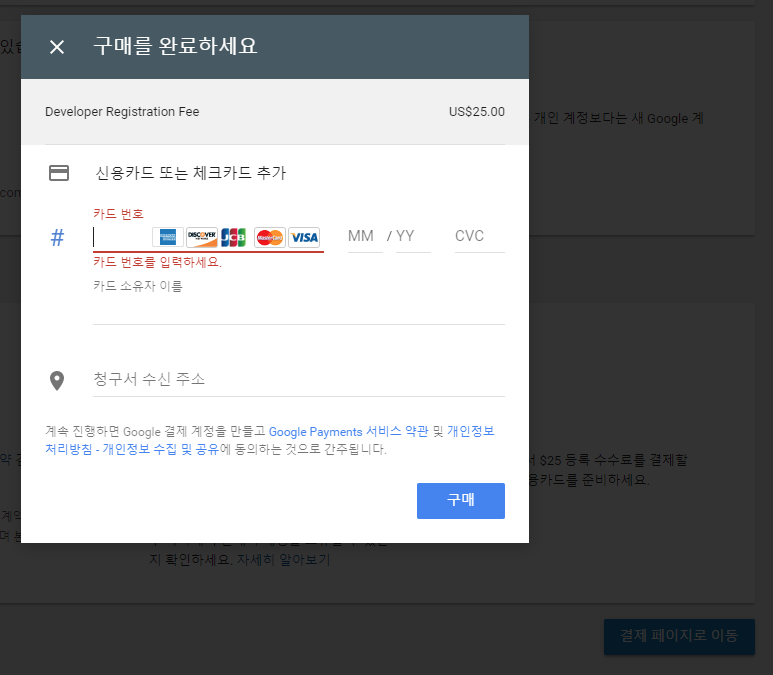The width and height of the screenshot is (773, 675).
Task: Click the credit card icon
Action: pyautogui.click(x=59, y=173)
